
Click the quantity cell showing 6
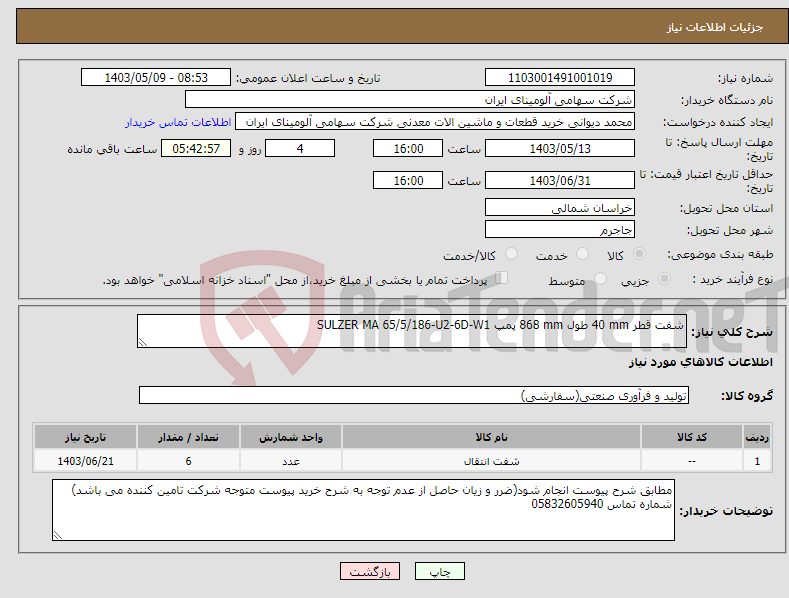[x=188, y=461]
